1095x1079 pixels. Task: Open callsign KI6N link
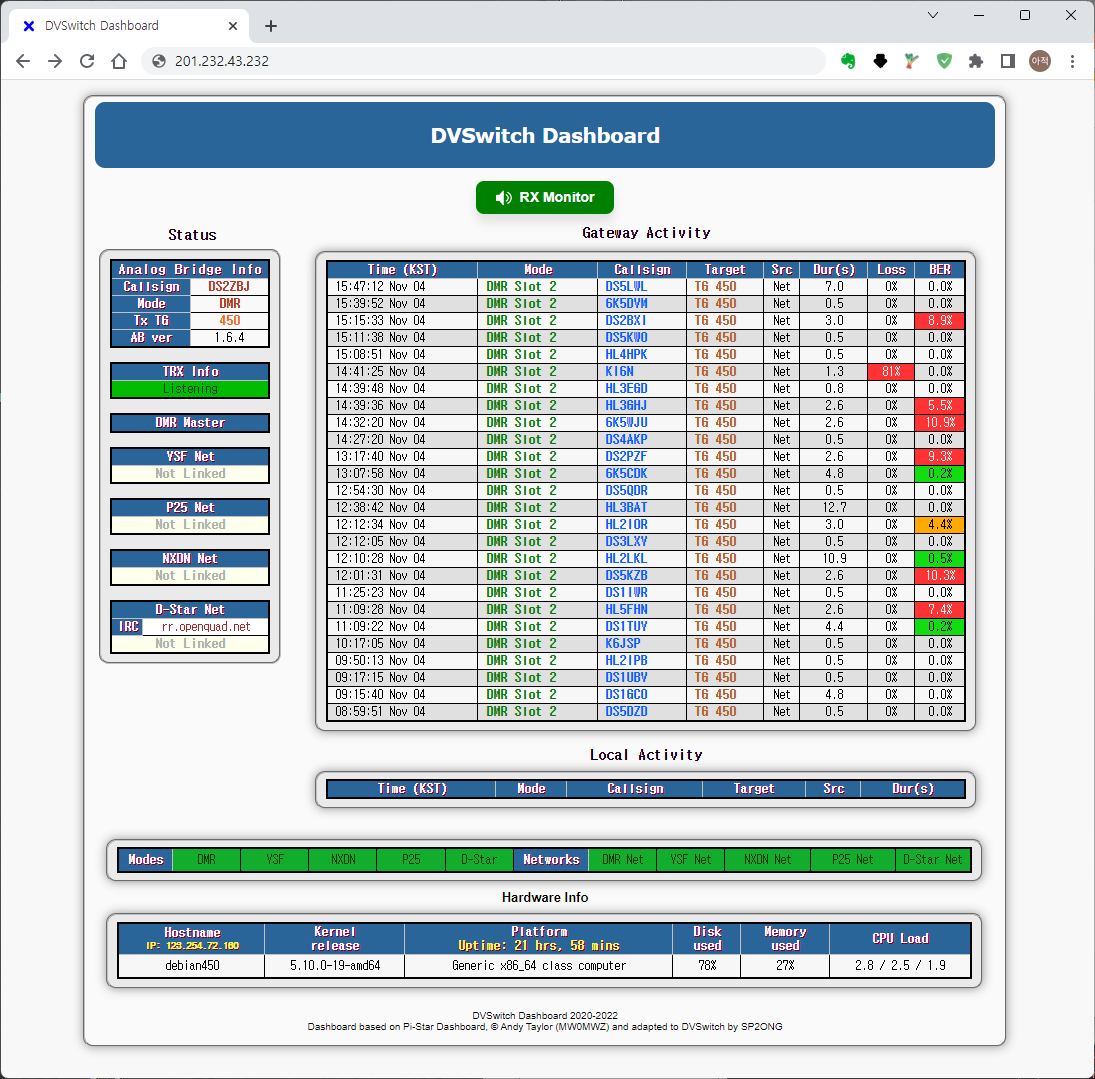click(619, 372)
